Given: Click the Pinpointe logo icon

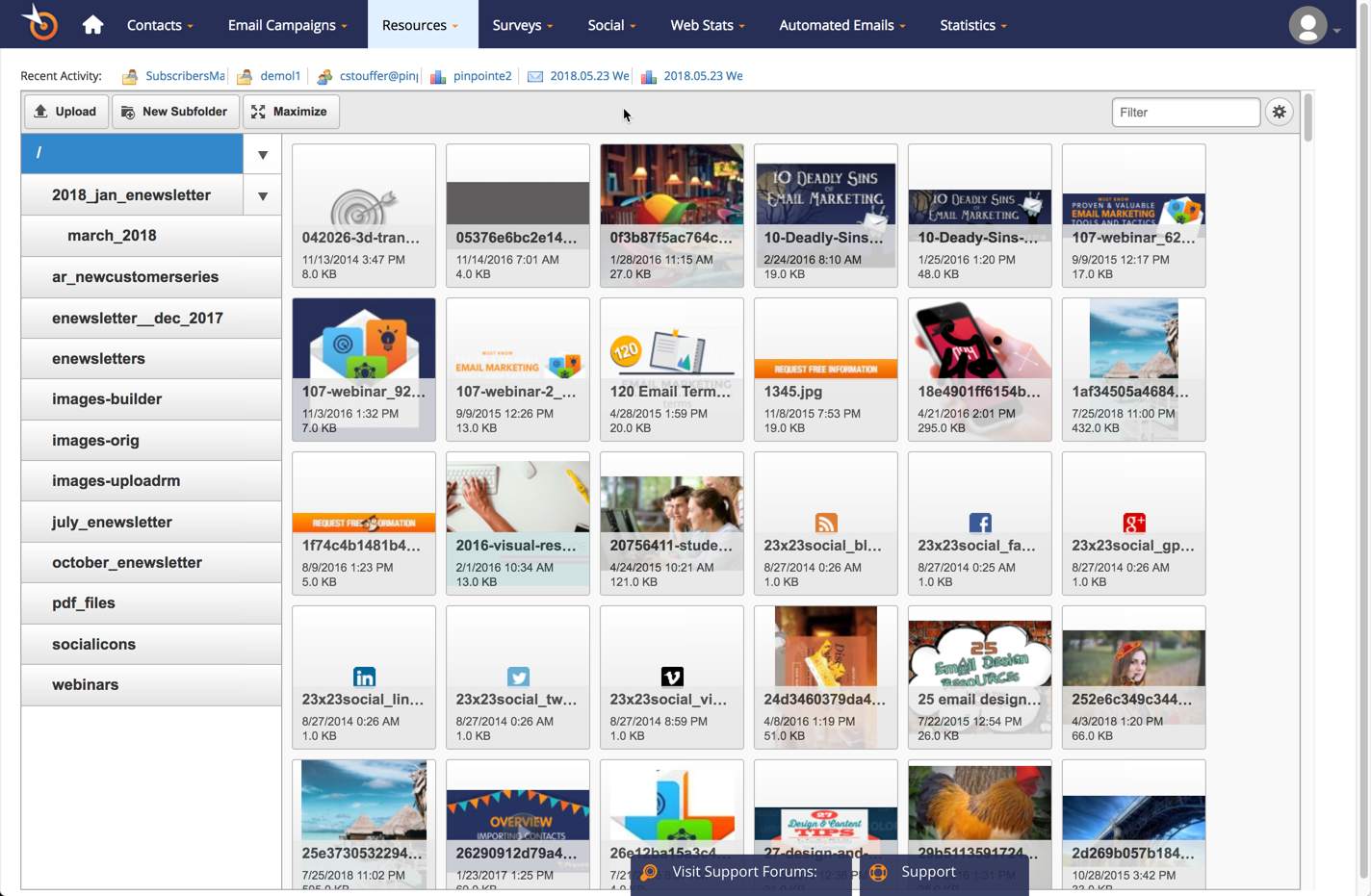Looking at the screenshot, I should (x=40, y=23).
